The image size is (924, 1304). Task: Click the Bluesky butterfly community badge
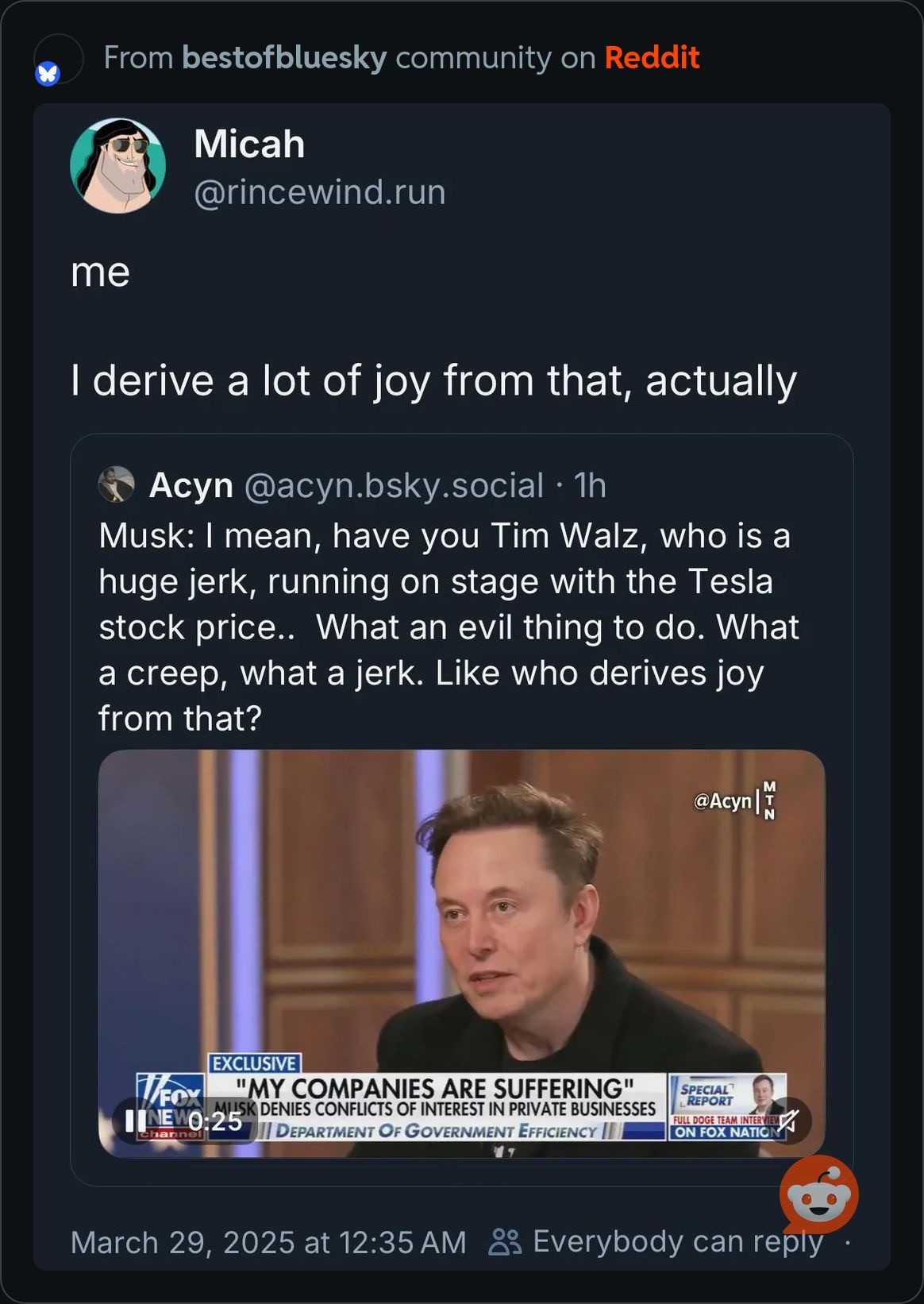tap(48, 74)
